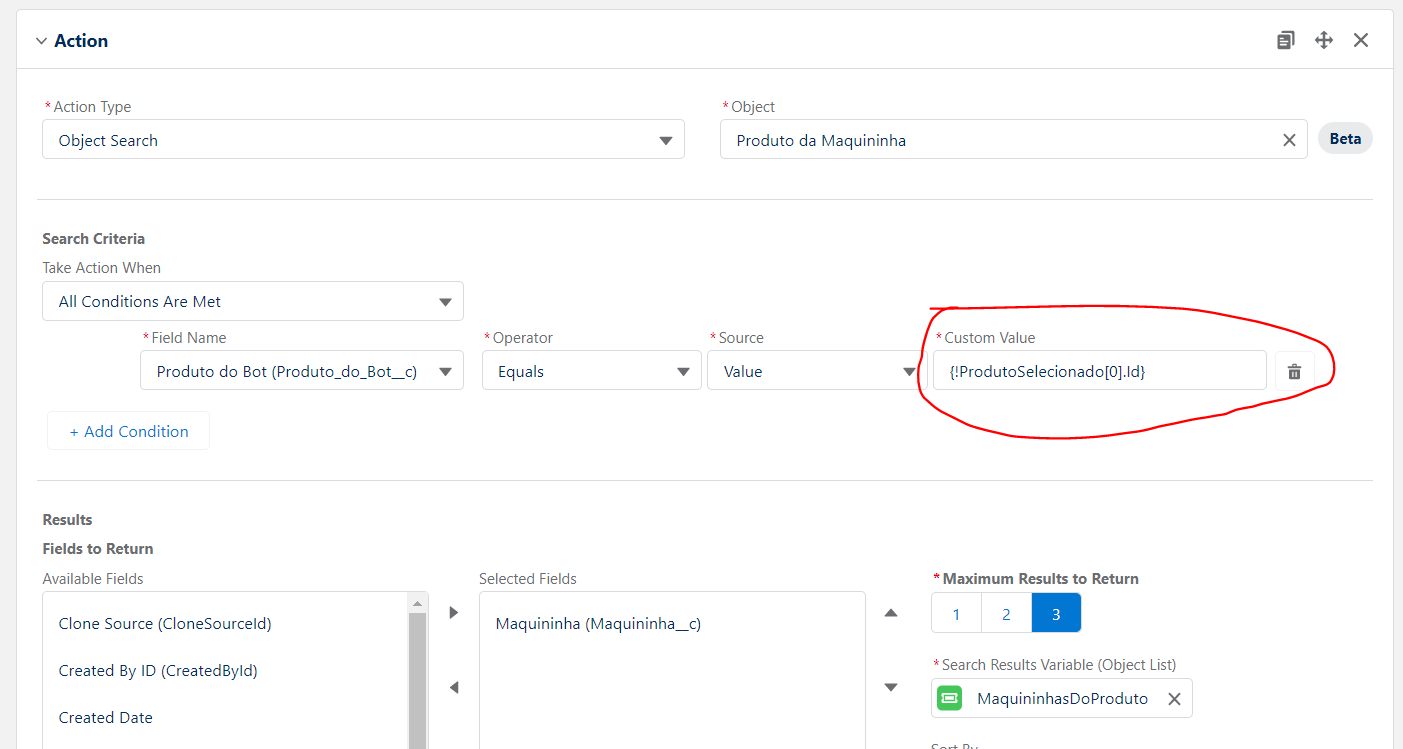Move selected field up in order

click(x=891, y=612)
